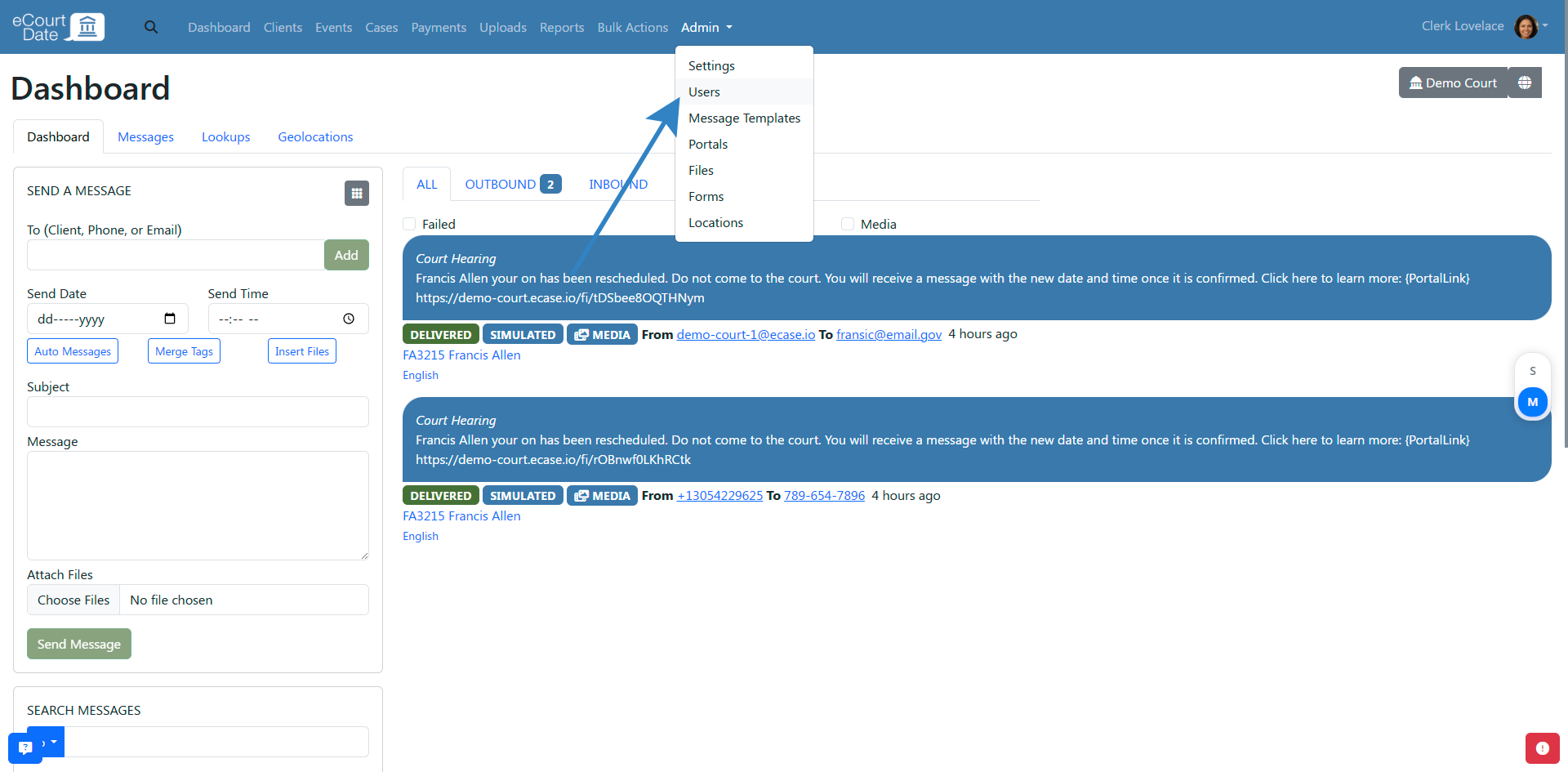Click the Merge Tags button
Viewport: 1568px width, 772px height.
click(x=184, y=351)
